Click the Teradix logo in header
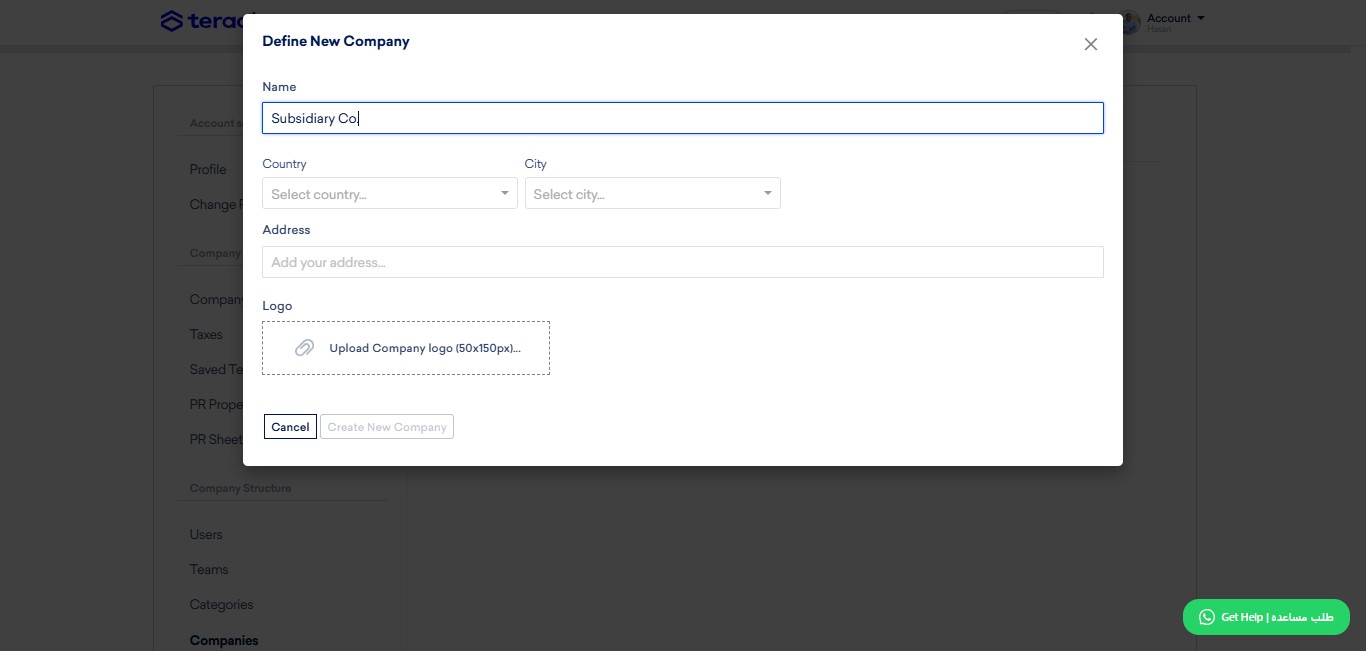Screen dimensions: 1366x651 [x=201, y=21]
